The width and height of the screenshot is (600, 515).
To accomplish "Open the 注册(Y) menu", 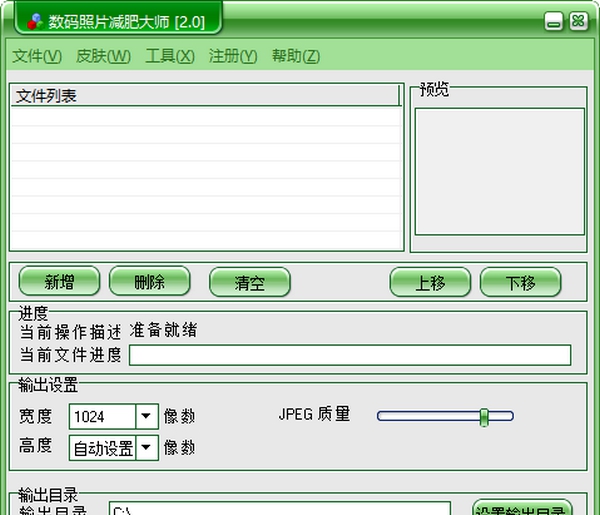I will (x=233, y=56).
